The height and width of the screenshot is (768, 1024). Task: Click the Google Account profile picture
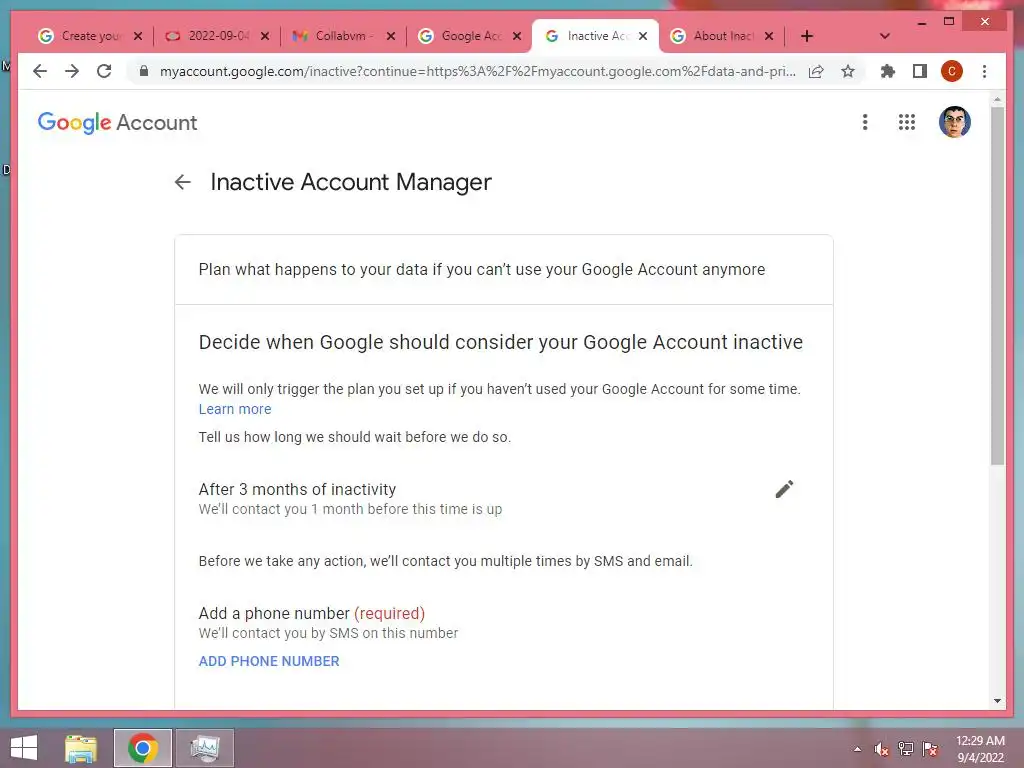click(x=954, y=122)
